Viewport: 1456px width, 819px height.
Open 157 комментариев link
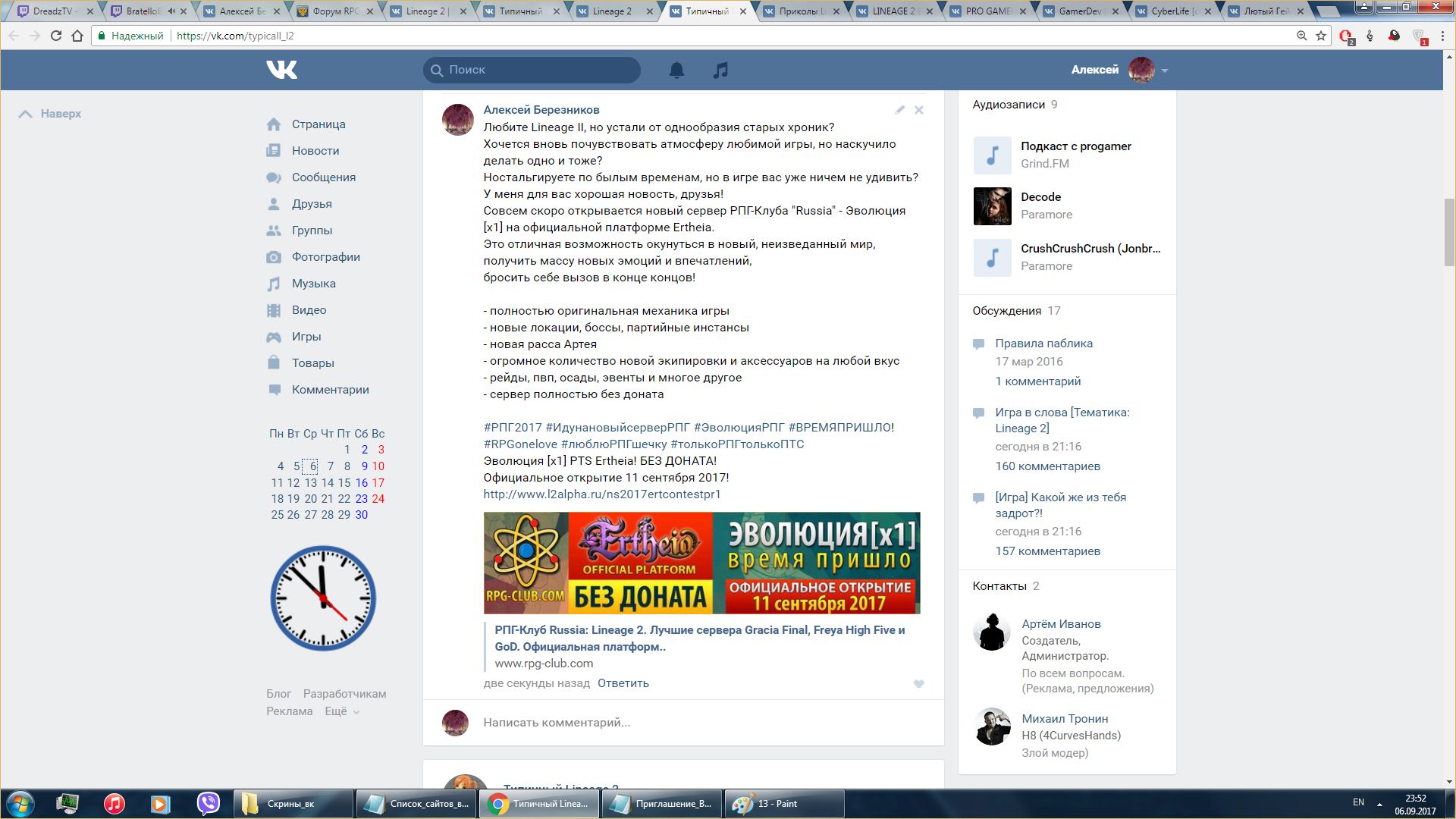point(1048,551)
